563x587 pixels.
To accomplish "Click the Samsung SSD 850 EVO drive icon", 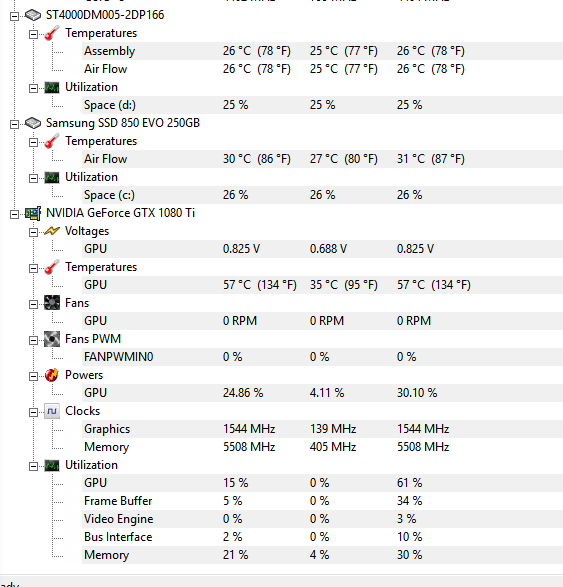I will 33,123.
